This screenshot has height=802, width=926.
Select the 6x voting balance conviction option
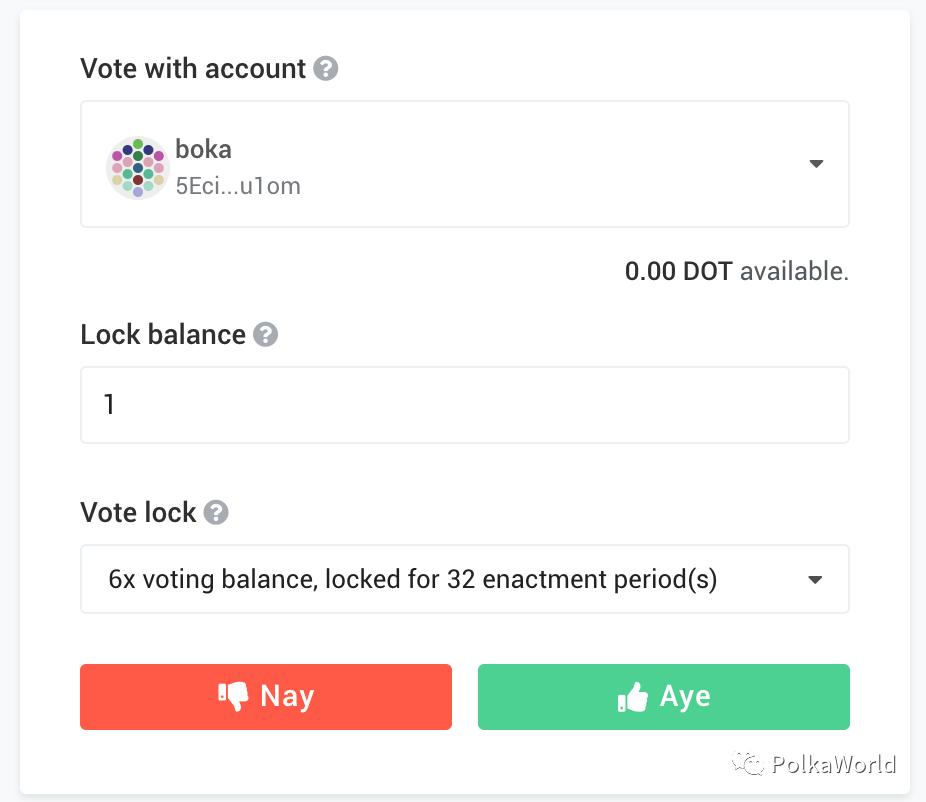click(412, 579)
